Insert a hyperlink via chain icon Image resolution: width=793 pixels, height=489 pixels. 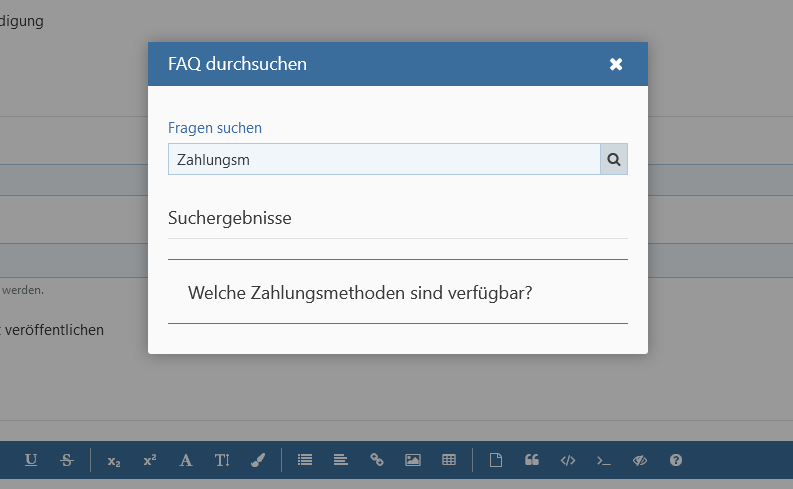377,460
